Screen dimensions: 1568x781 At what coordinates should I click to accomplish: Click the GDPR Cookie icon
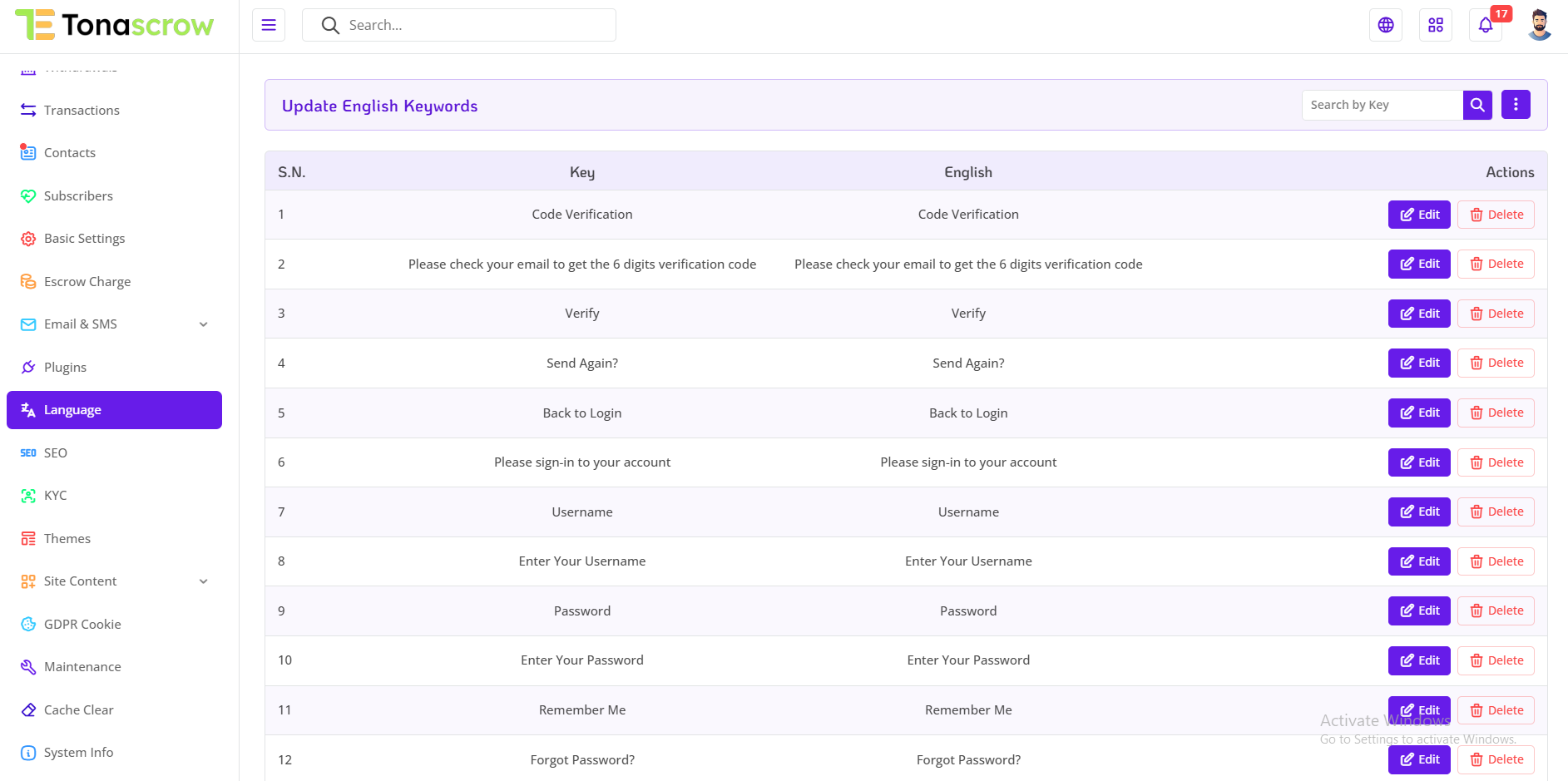[x=28, y=625]
